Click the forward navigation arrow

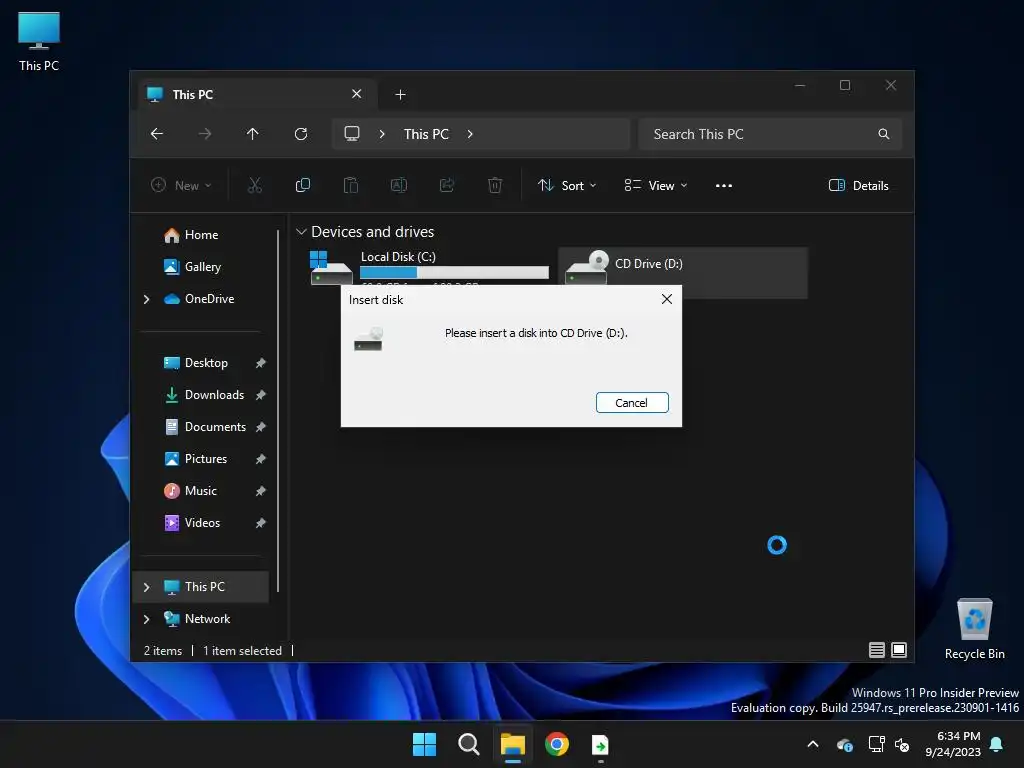[x=204, y=134]
